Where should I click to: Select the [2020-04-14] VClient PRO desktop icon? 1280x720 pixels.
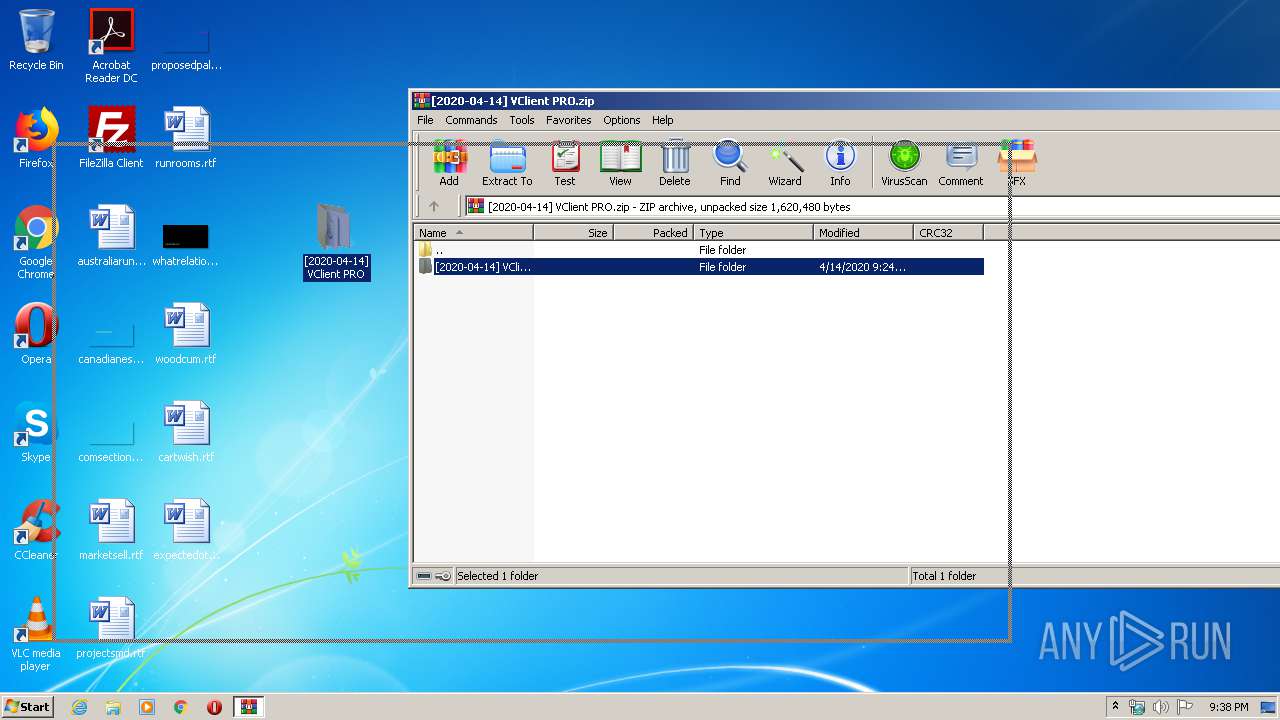pos(337,241)
